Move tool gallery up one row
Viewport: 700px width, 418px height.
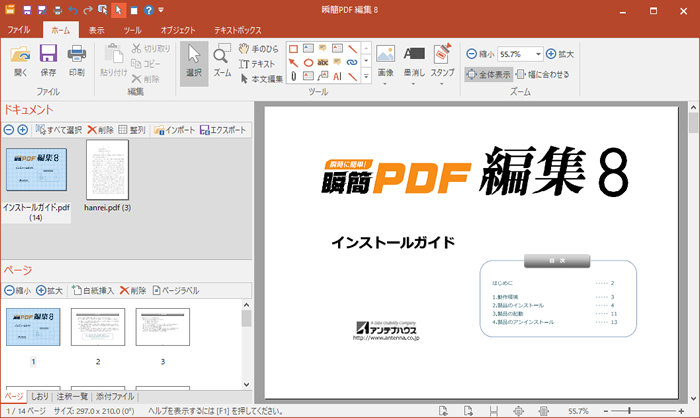[x=366, y=47]
